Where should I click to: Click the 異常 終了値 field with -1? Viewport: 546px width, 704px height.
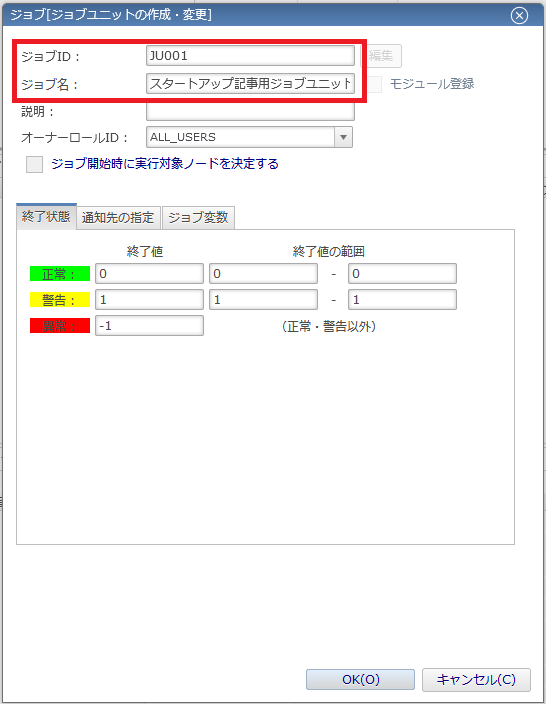click(149, 326)
